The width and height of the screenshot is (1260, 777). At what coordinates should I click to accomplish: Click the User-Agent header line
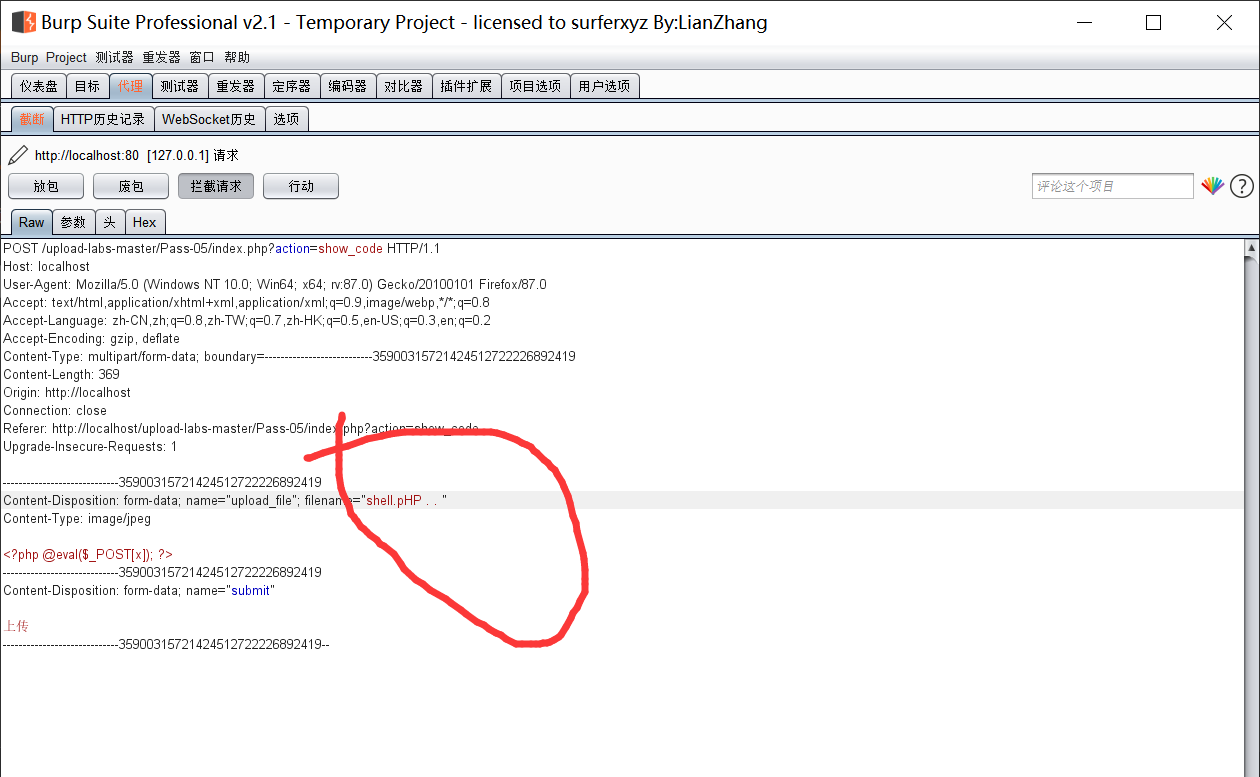(275, 285)
